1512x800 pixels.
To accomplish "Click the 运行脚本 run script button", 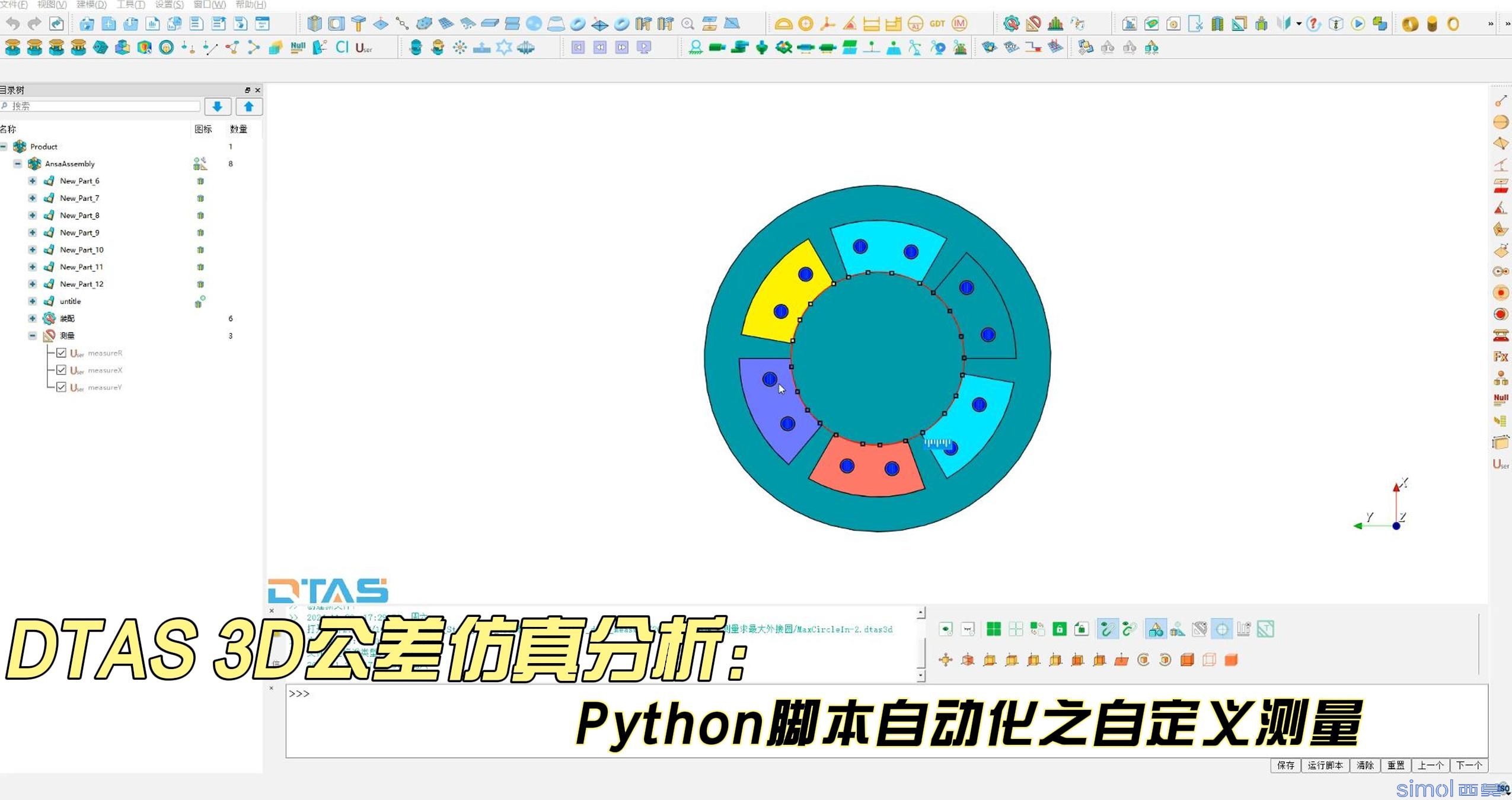I will click(x=1325, y=765).
